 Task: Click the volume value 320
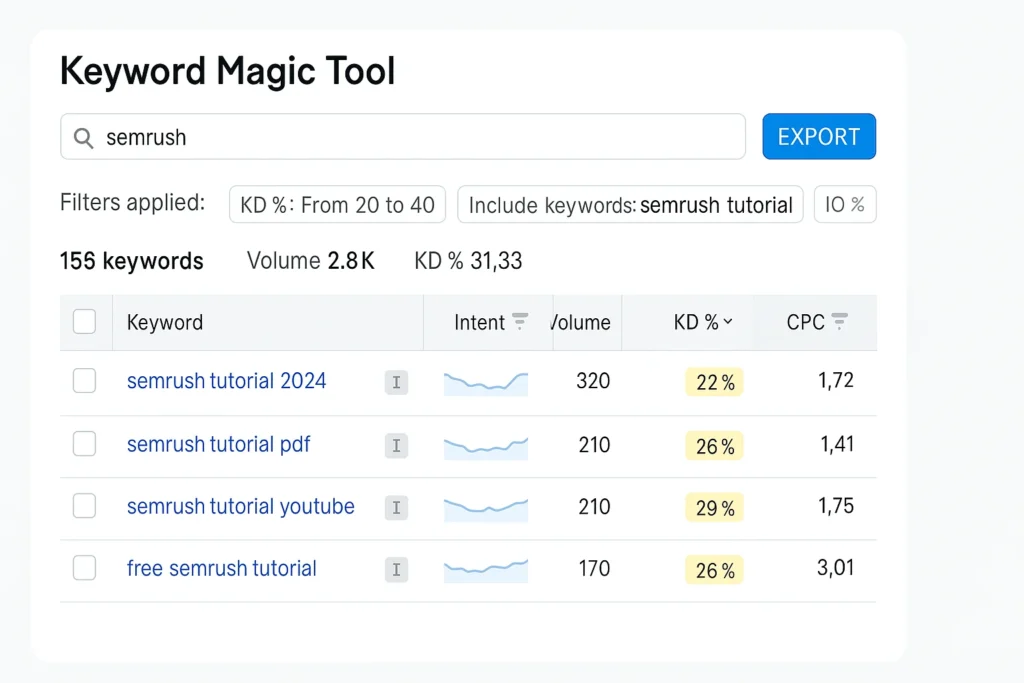pos(593,381)
